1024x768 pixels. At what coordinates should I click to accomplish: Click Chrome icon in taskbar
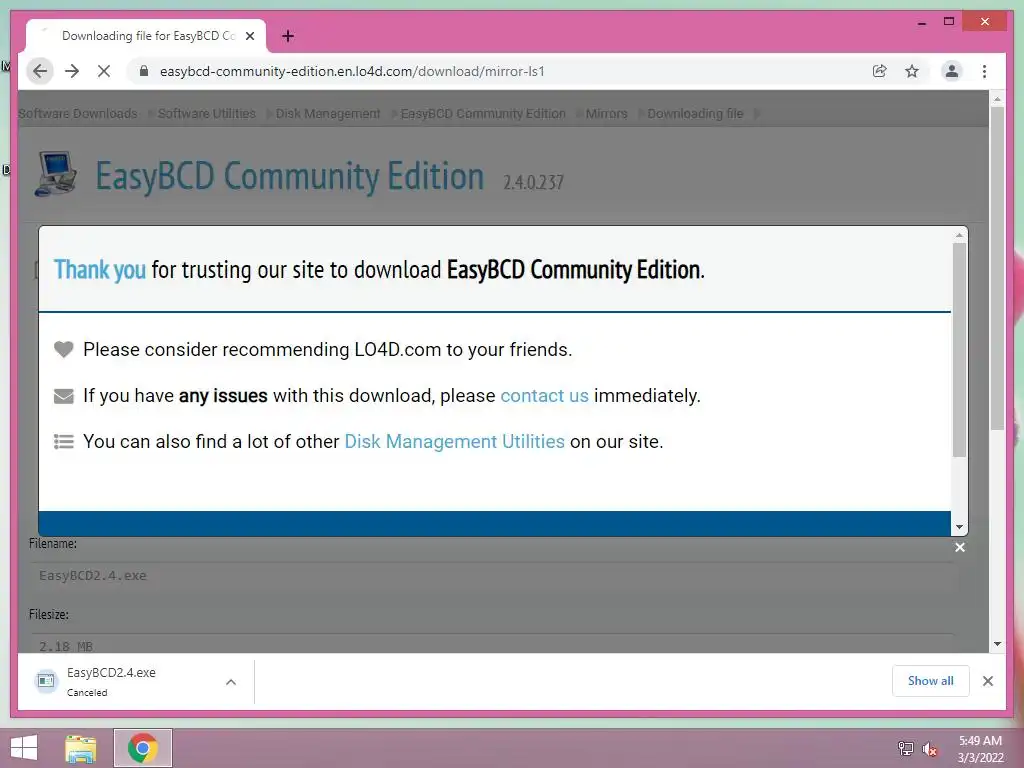click(142, 748)
